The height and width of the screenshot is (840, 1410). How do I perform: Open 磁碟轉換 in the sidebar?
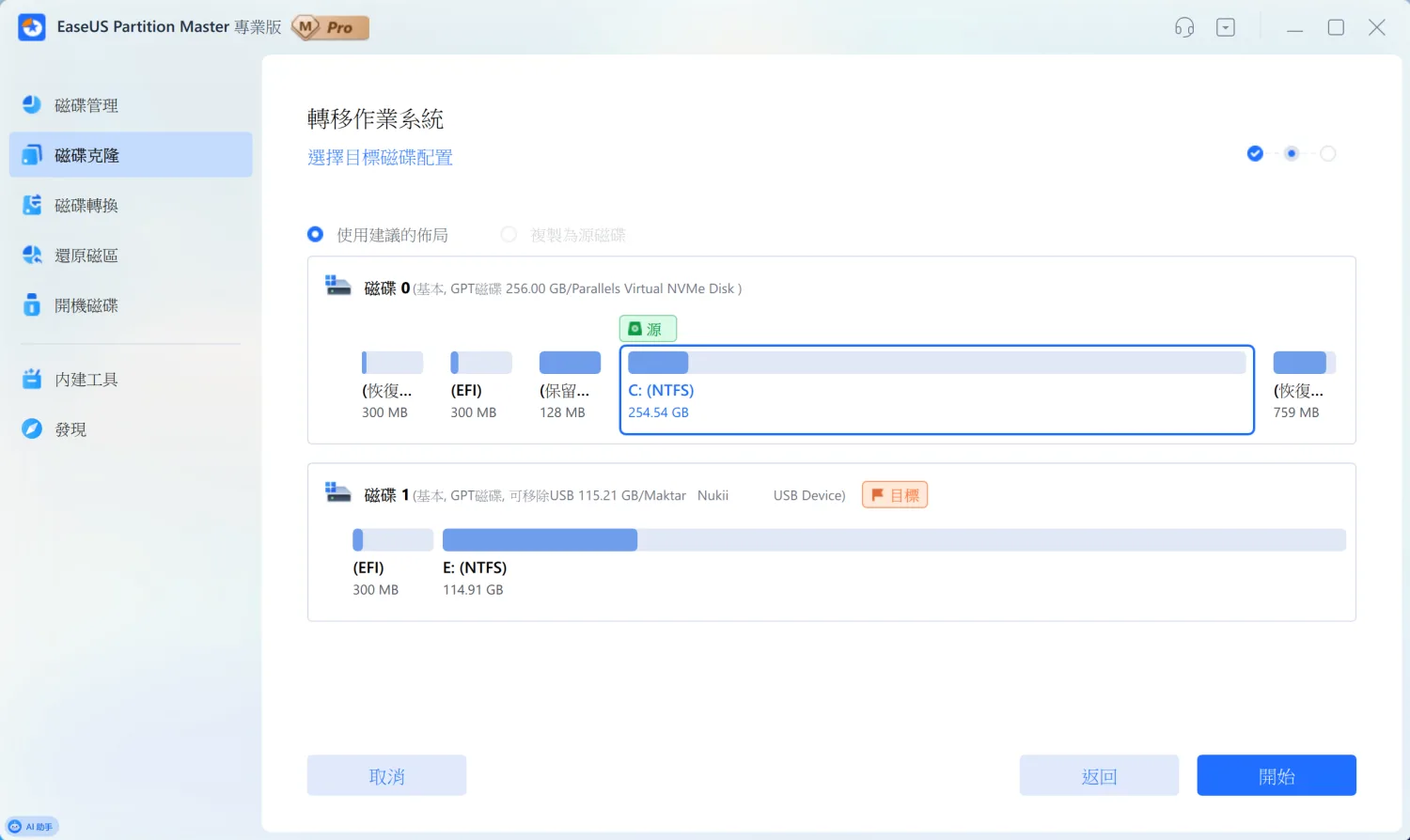point(131,205)
